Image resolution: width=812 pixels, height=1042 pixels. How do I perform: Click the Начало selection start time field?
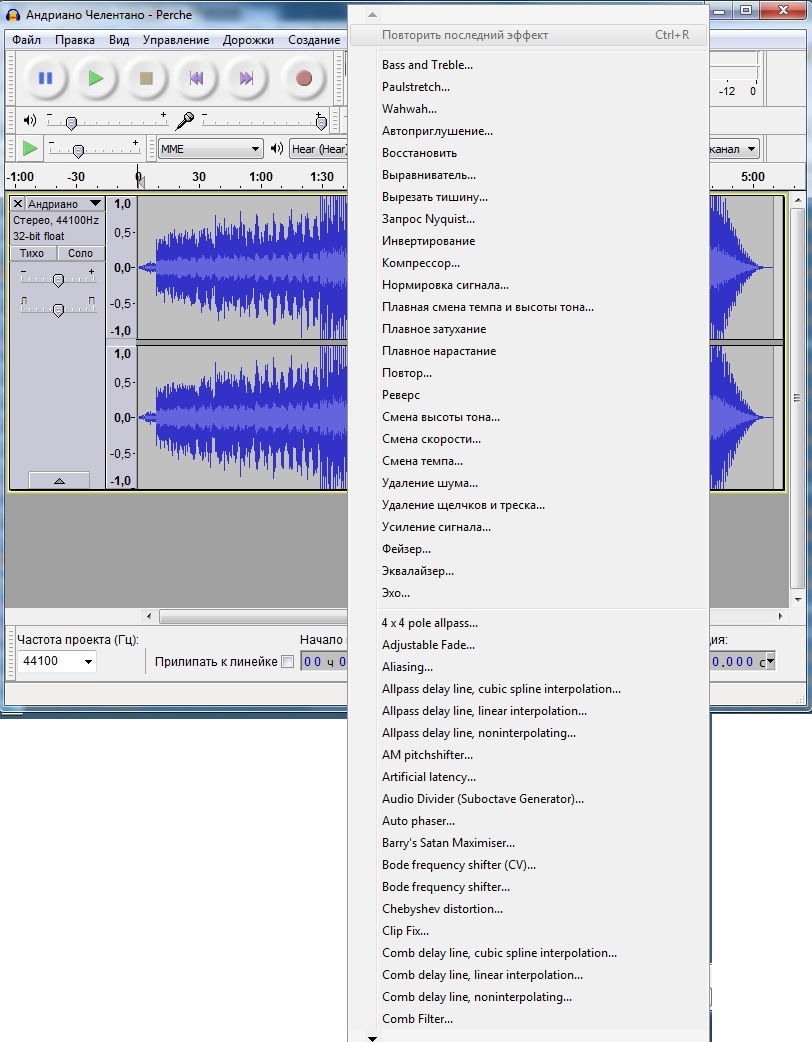coord(324,661)
